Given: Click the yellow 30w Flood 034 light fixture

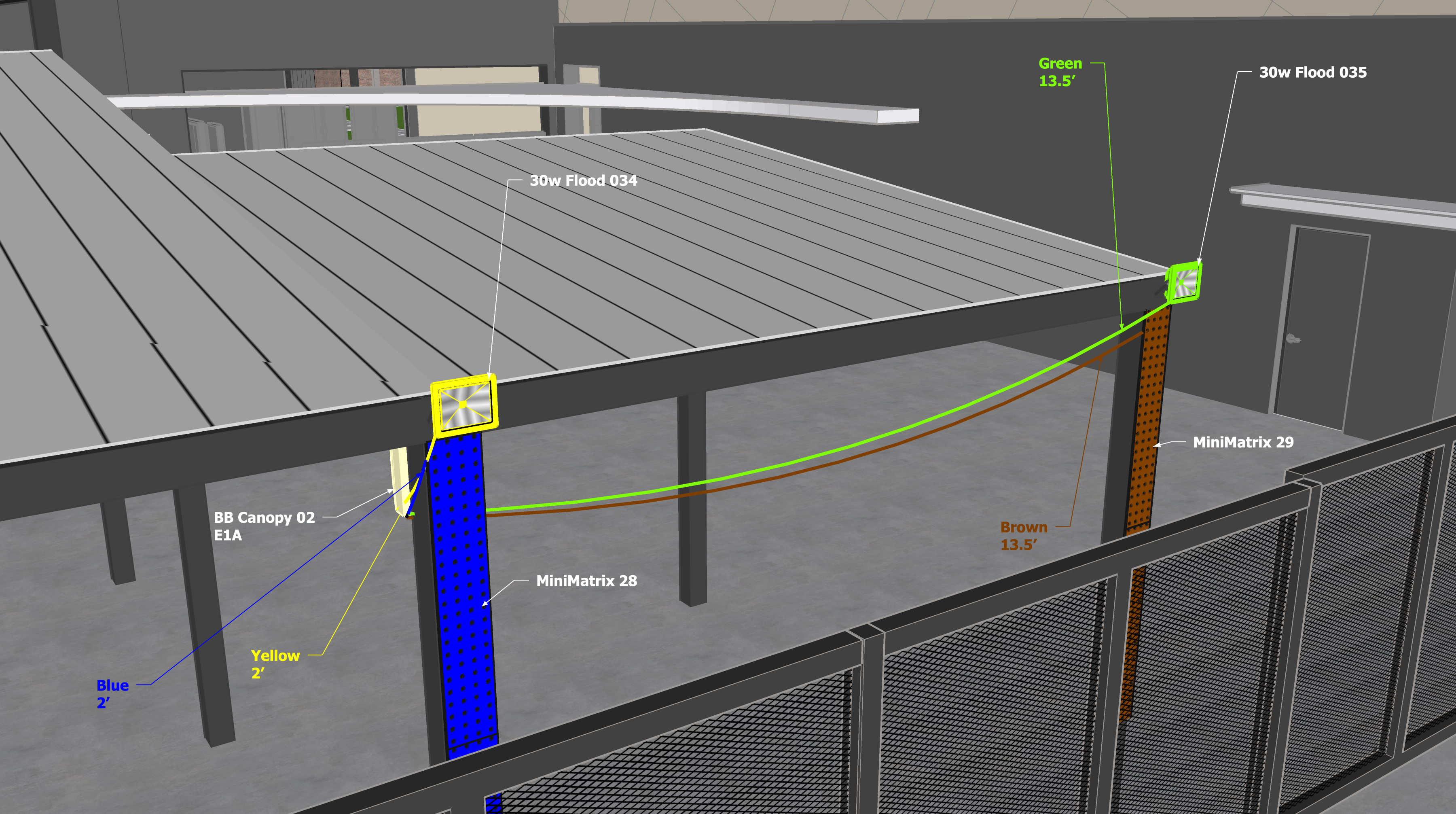Looking at the screenshot, I should point(464,404).
